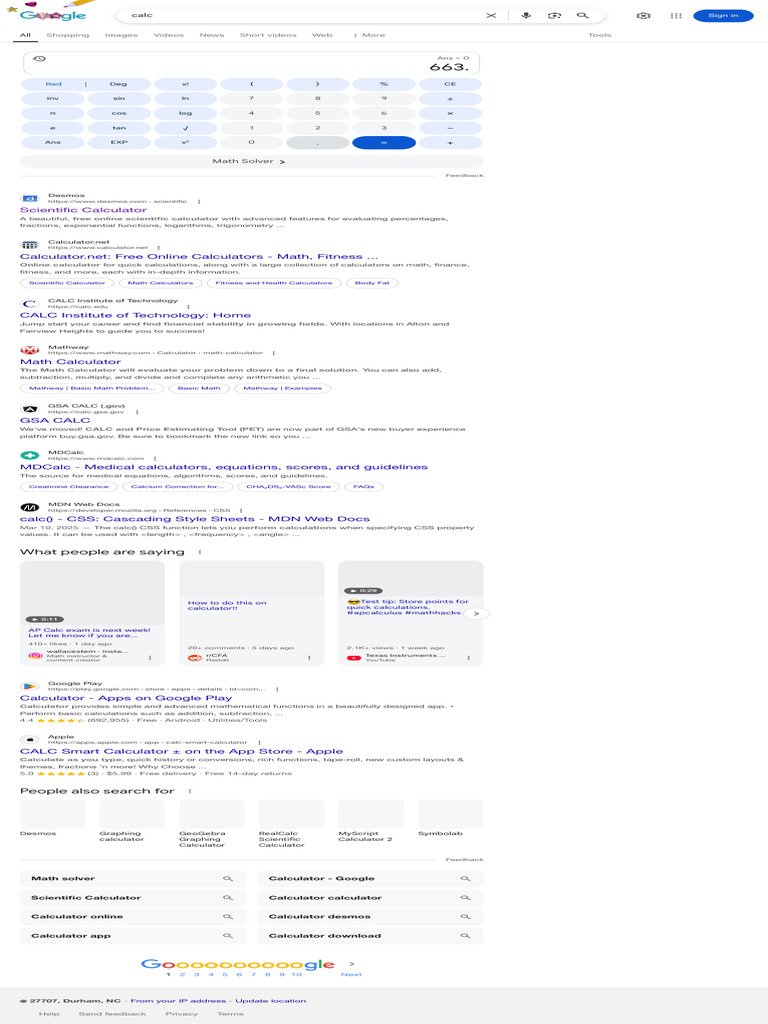The width and height of the screenshot is (768, 1024).
Task: Click the percent key
Action: point(384,84)
